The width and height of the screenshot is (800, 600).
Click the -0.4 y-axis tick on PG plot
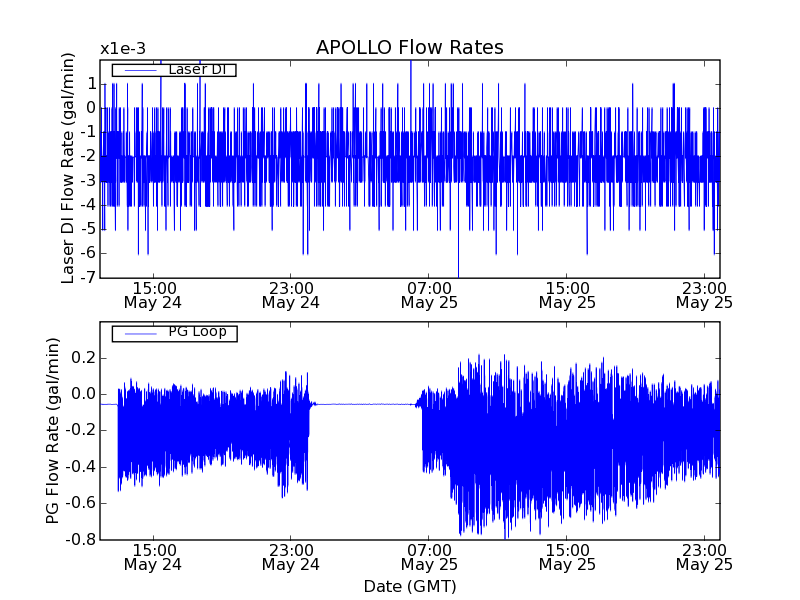tap(80, 467)
